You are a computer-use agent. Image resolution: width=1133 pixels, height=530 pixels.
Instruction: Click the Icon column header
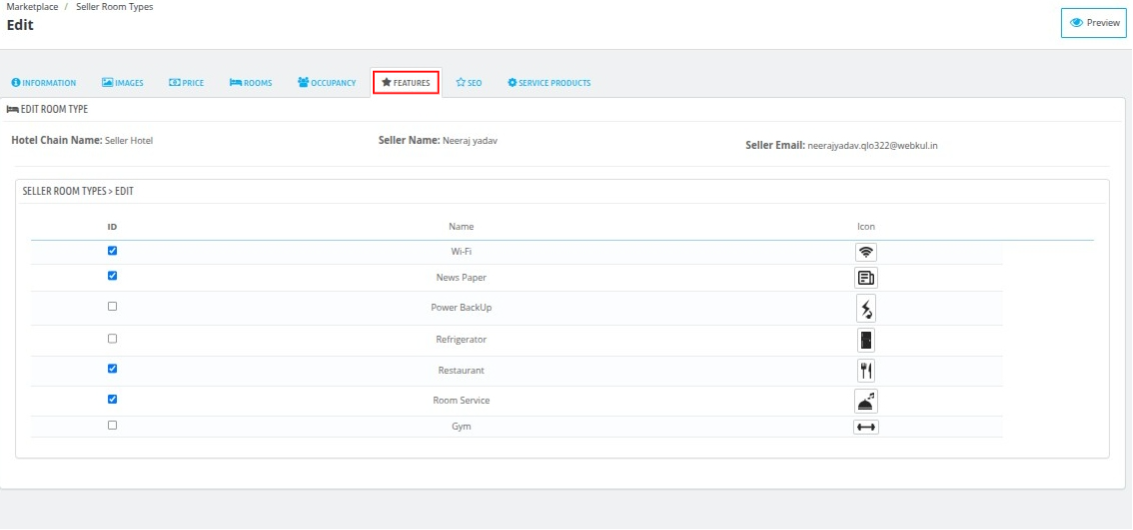(866, 226)
